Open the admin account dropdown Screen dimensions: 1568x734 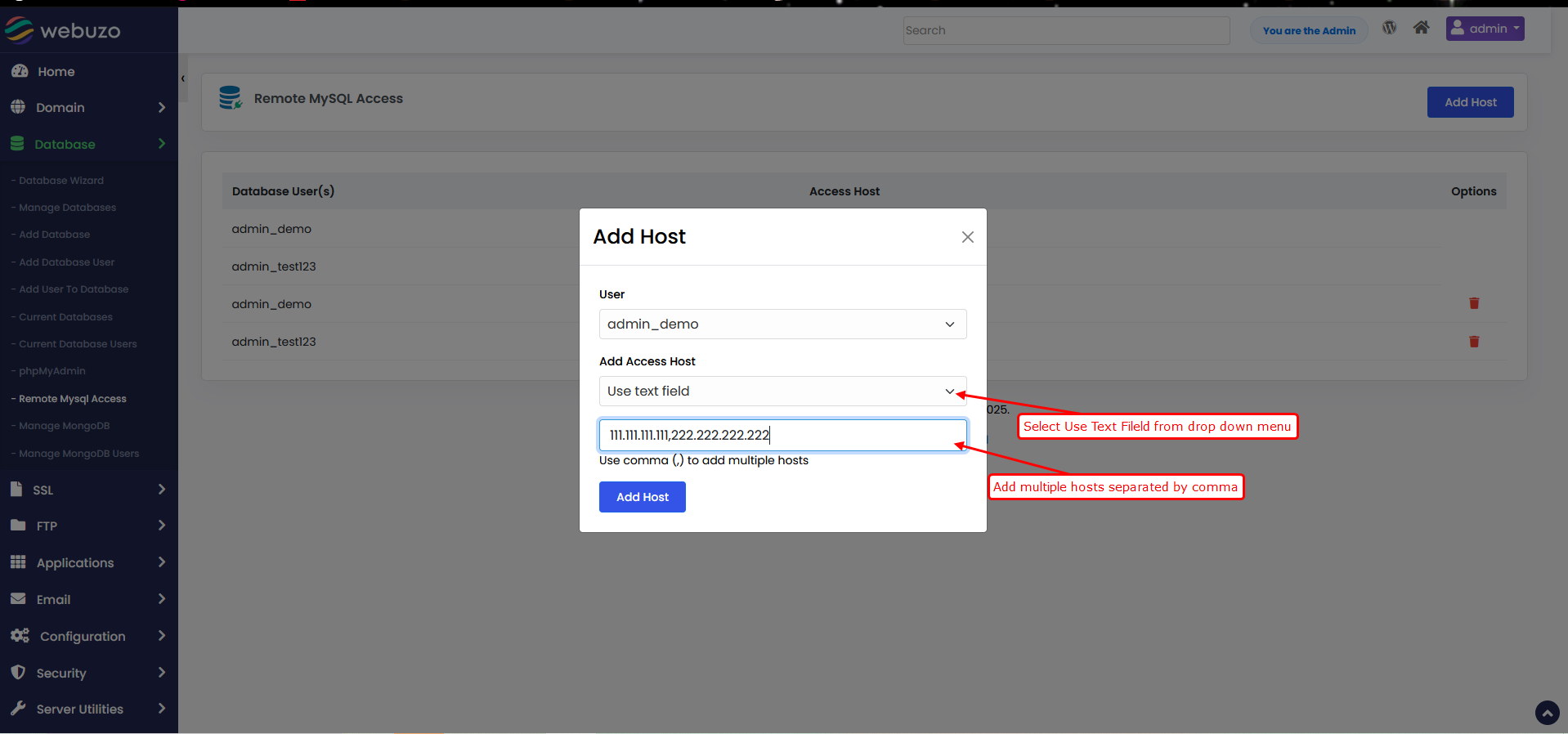1485,29
